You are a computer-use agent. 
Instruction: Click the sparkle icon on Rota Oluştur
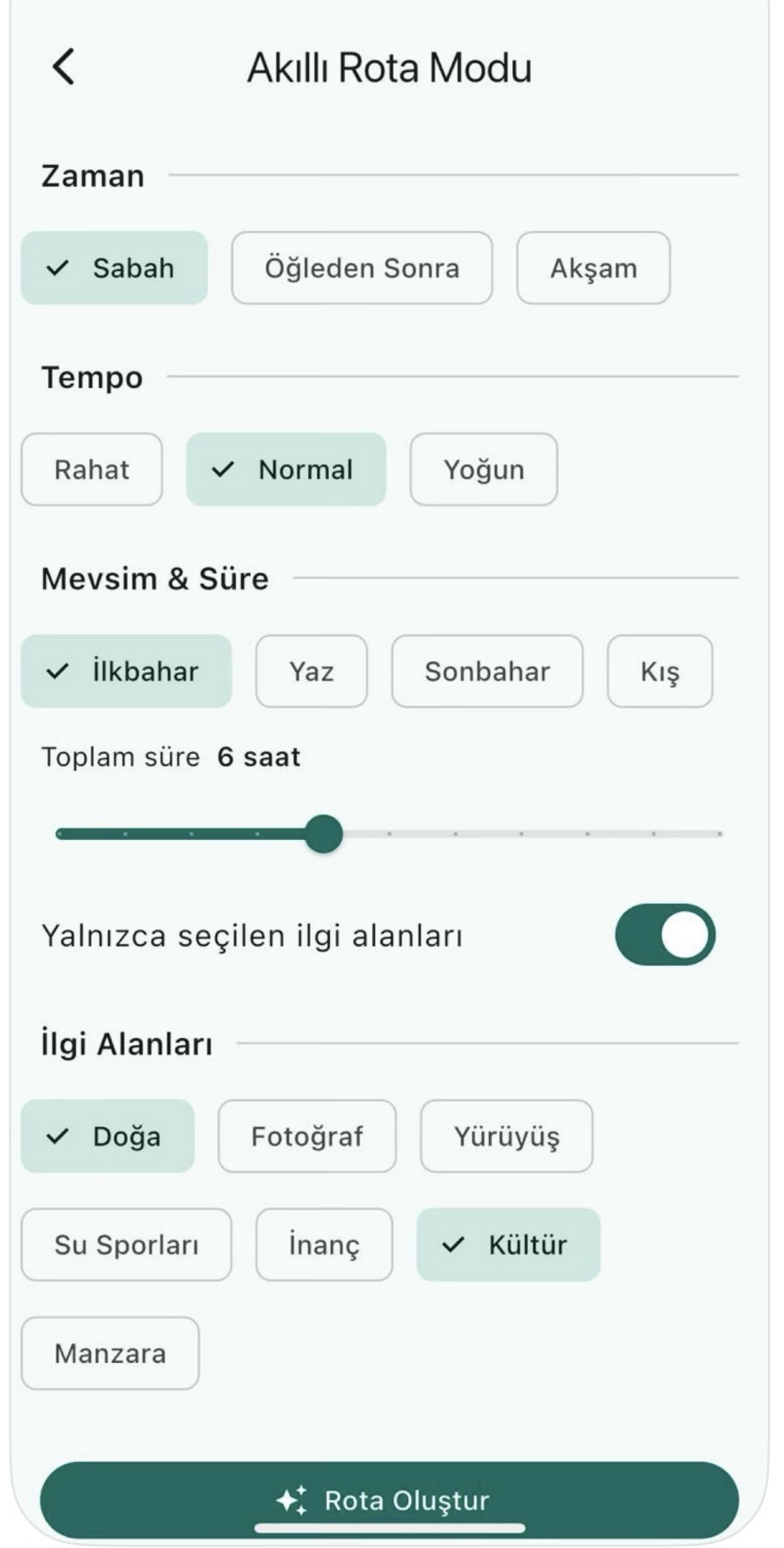click(292, 1499)
